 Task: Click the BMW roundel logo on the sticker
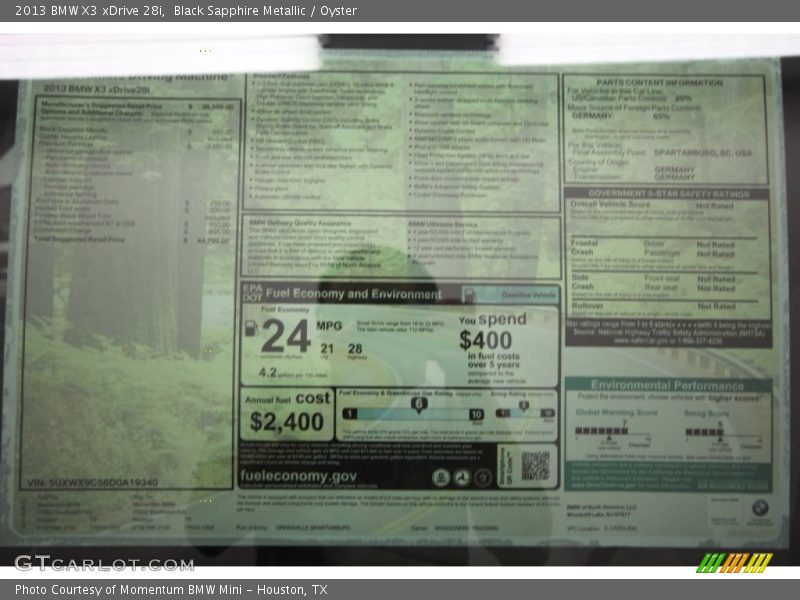pyautogui.click(x=761, y=508)
